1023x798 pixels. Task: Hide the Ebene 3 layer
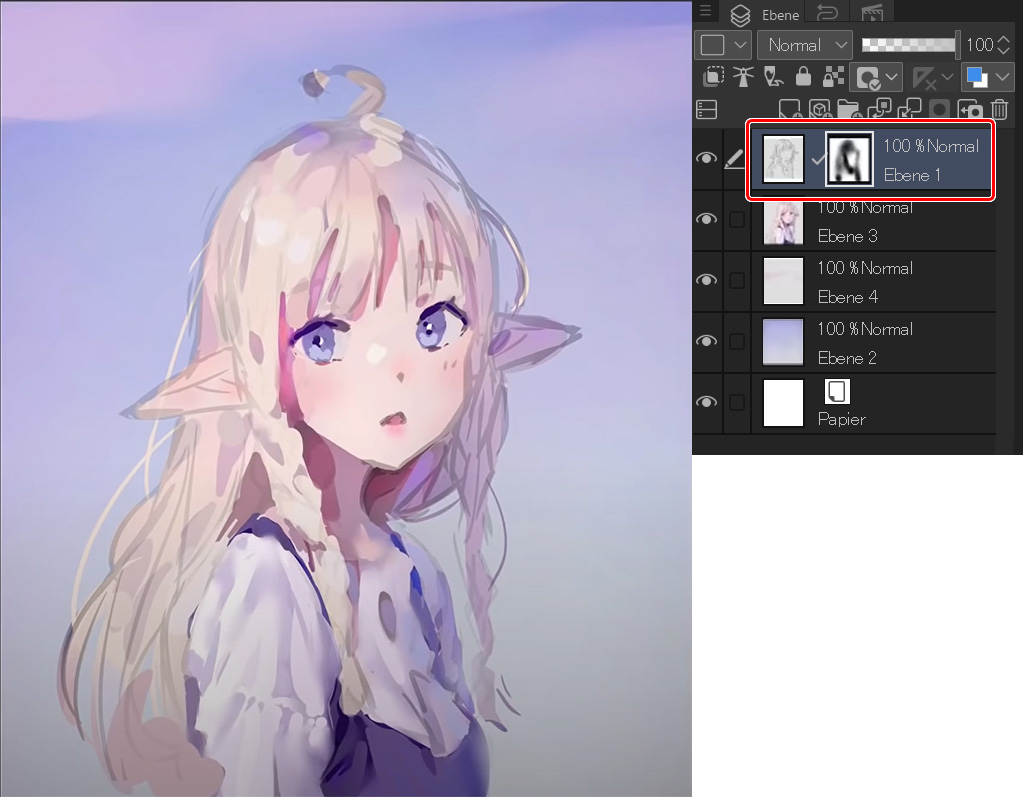(x=707, y=219)
